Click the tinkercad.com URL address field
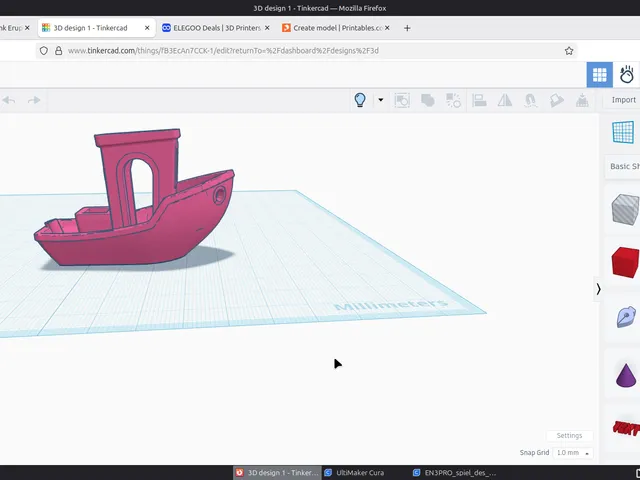This screenshot has height=480, width=640. coord(306,51)
